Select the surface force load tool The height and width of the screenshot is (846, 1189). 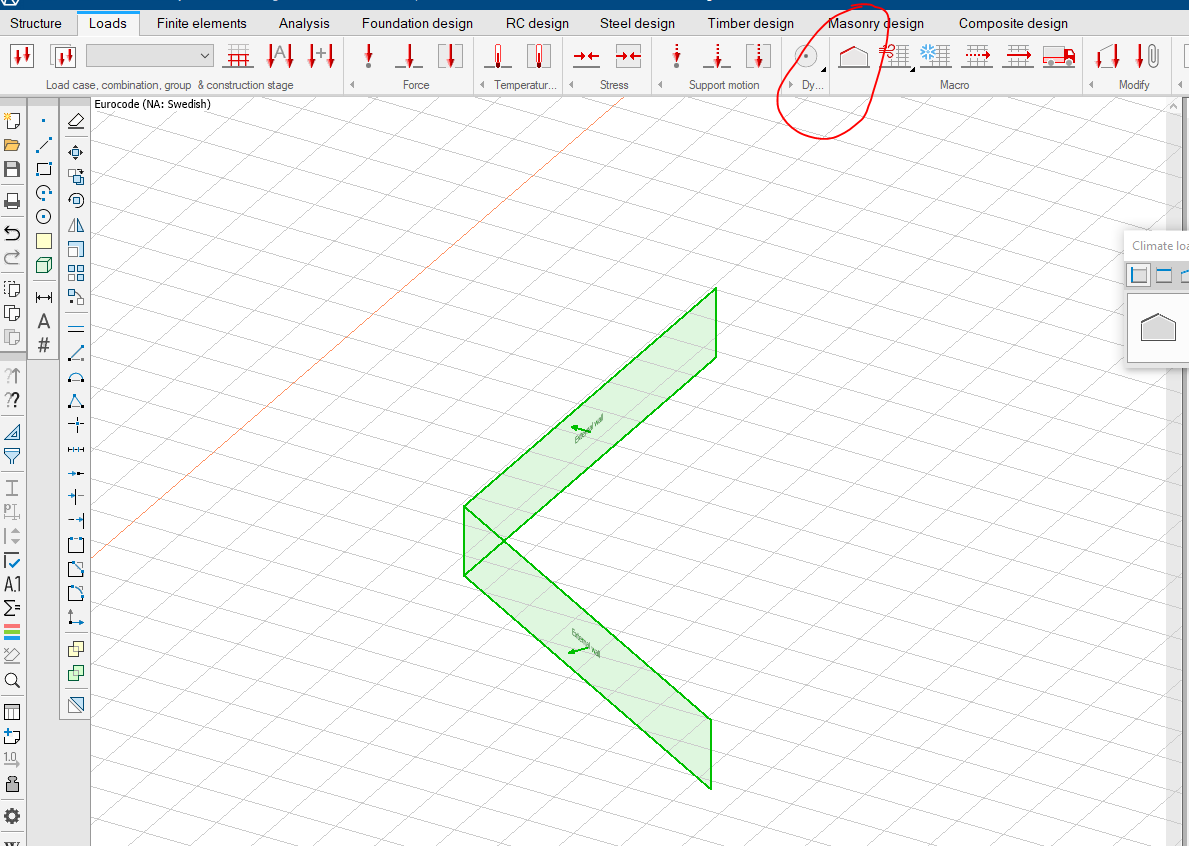(x=450, y=56)
